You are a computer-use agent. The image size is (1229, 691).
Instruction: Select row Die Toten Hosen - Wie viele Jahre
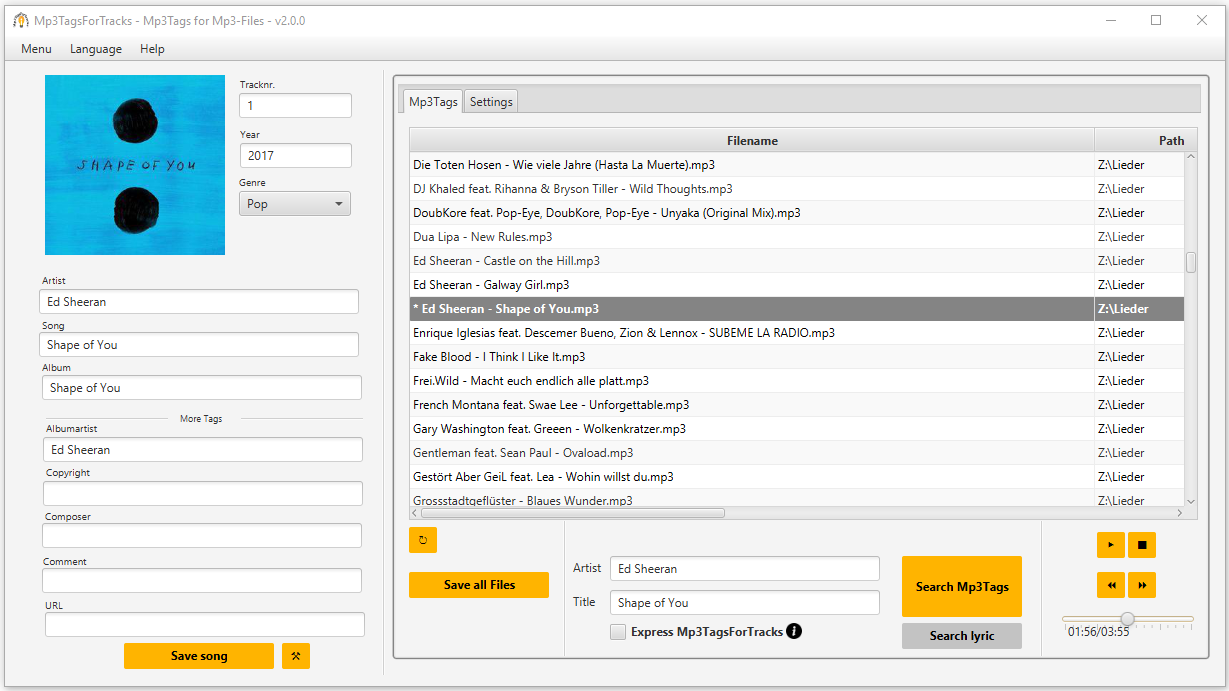click(x=797, y=165)
